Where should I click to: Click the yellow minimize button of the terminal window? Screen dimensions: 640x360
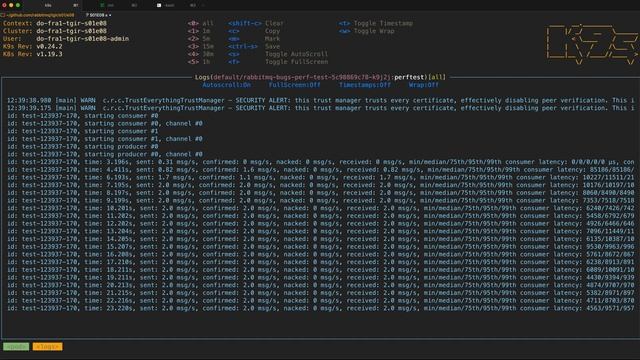(x=11, y=5)
